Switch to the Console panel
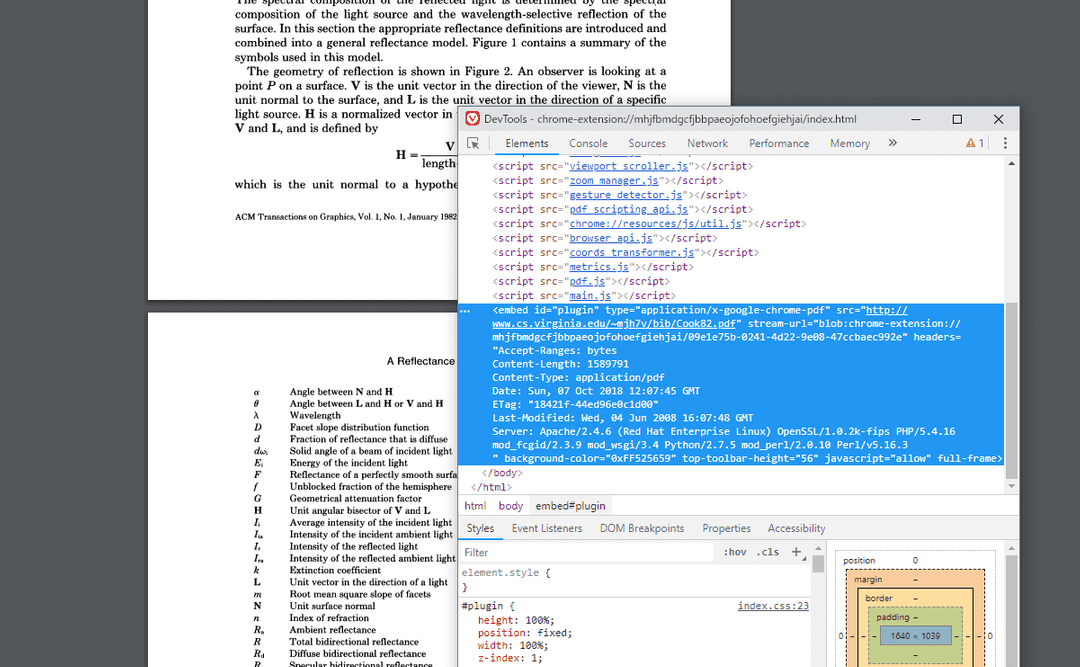Viewport: 1080px width, 667px height. 588,142
